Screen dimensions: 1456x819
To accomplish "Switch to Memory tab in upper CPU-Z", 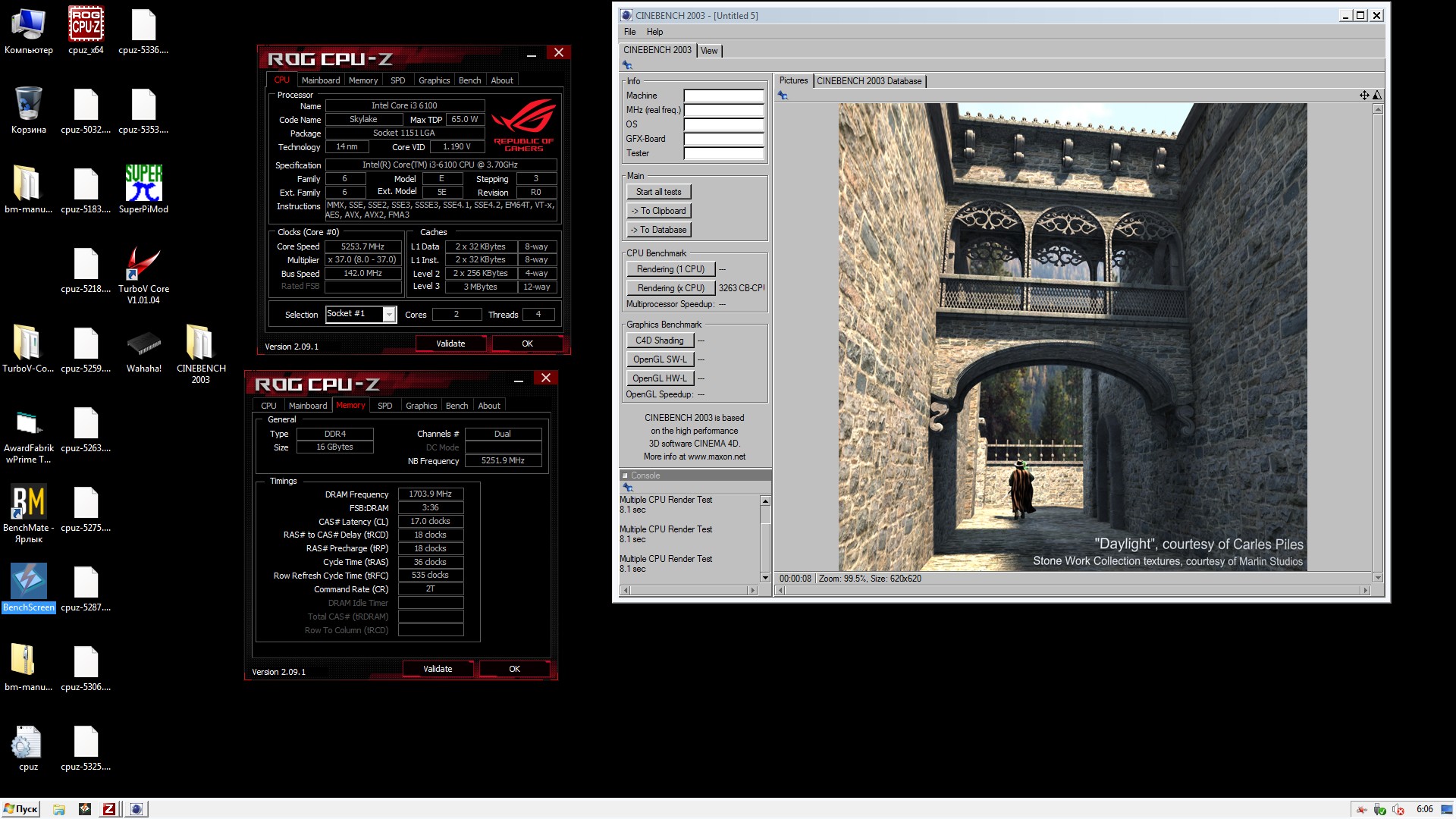I will click(363, 80).
